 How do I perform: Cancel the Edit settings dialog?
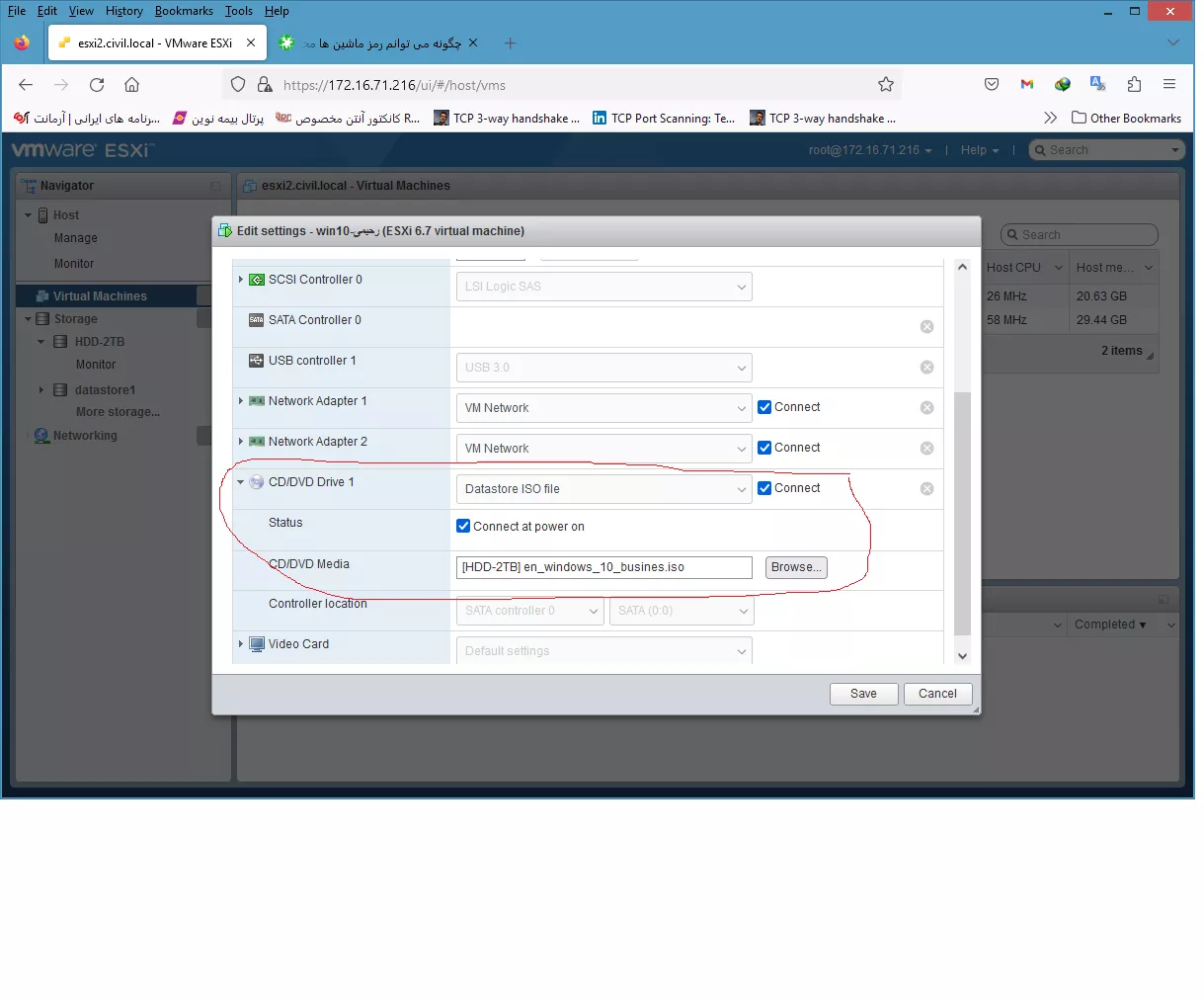[937, 694]
